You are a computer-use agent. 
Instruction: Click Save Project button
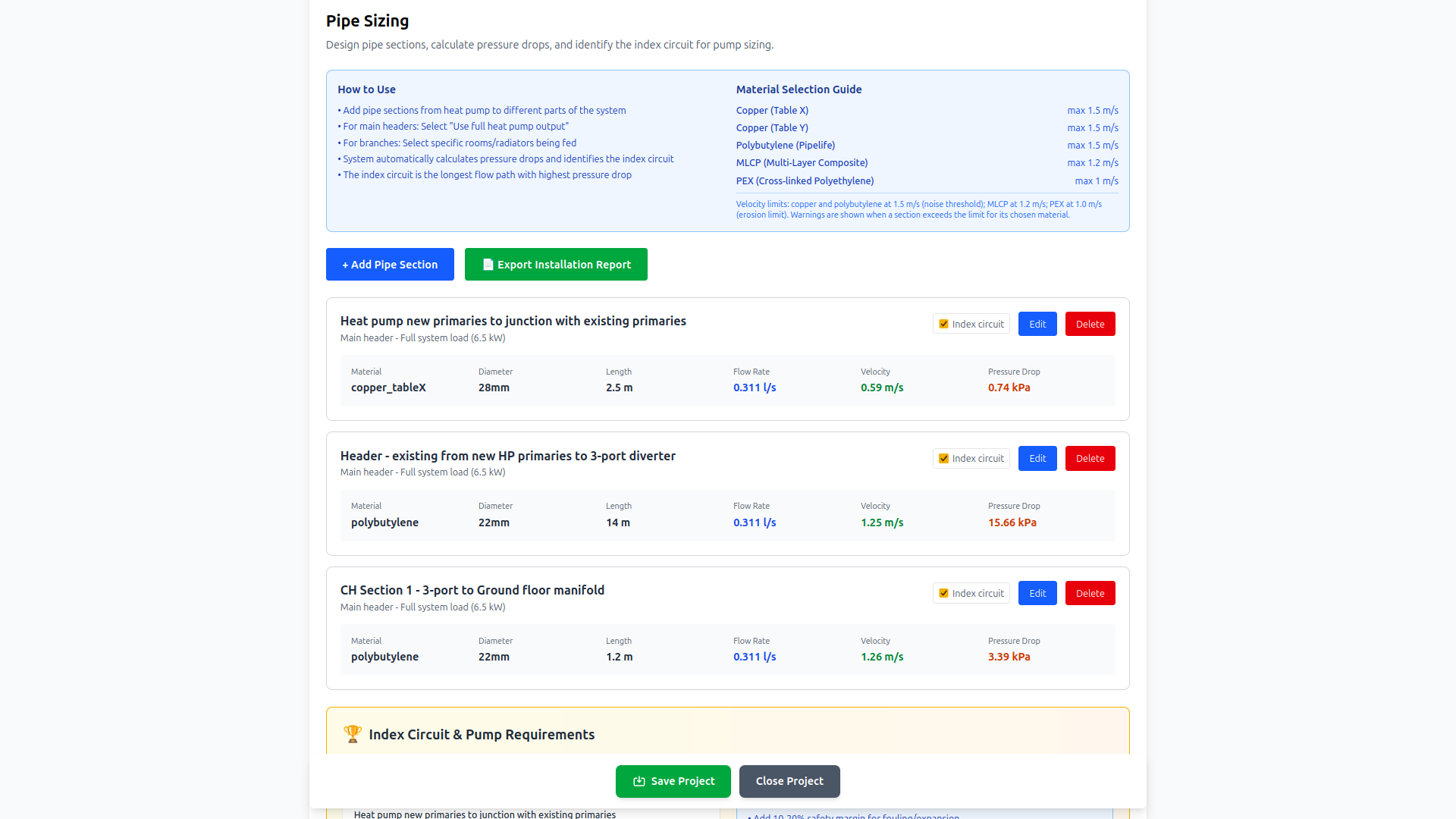tap(673, 781)
